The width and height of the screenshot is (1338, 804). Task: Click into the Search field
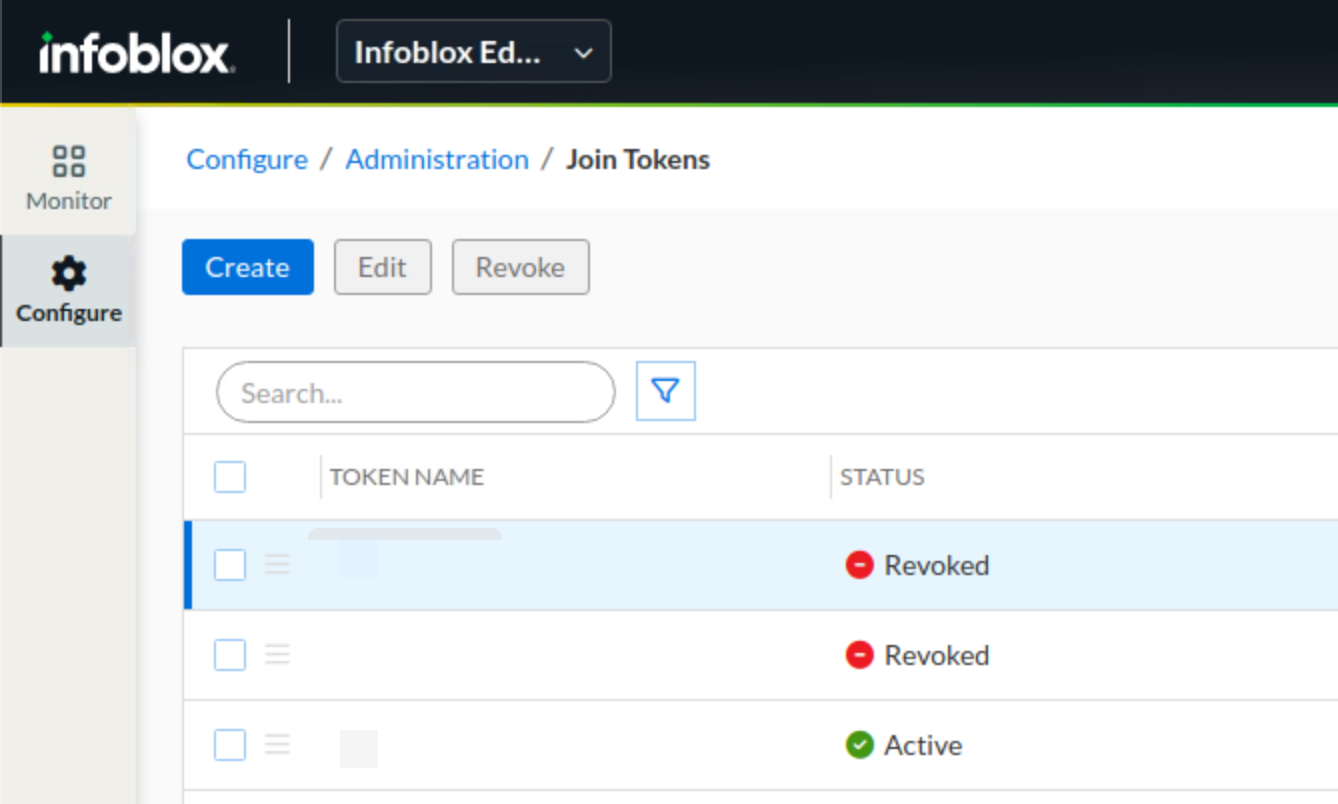415,393
